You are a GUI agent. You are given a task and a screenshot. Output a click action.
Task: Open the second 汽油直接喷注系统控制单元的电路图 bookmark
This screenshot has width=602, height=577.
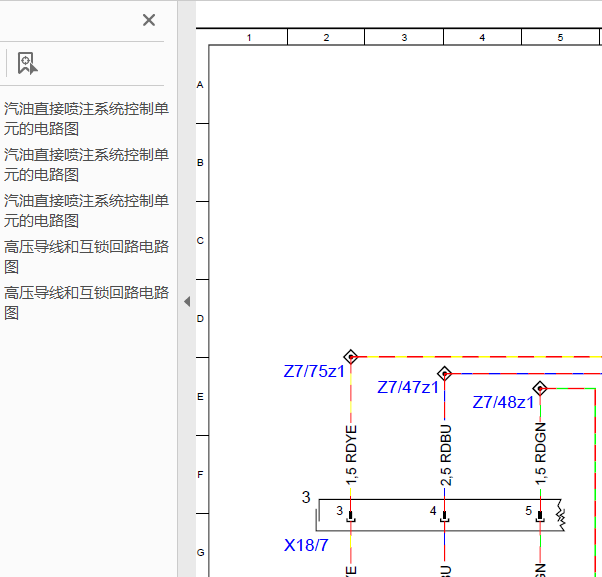point(86,165)
